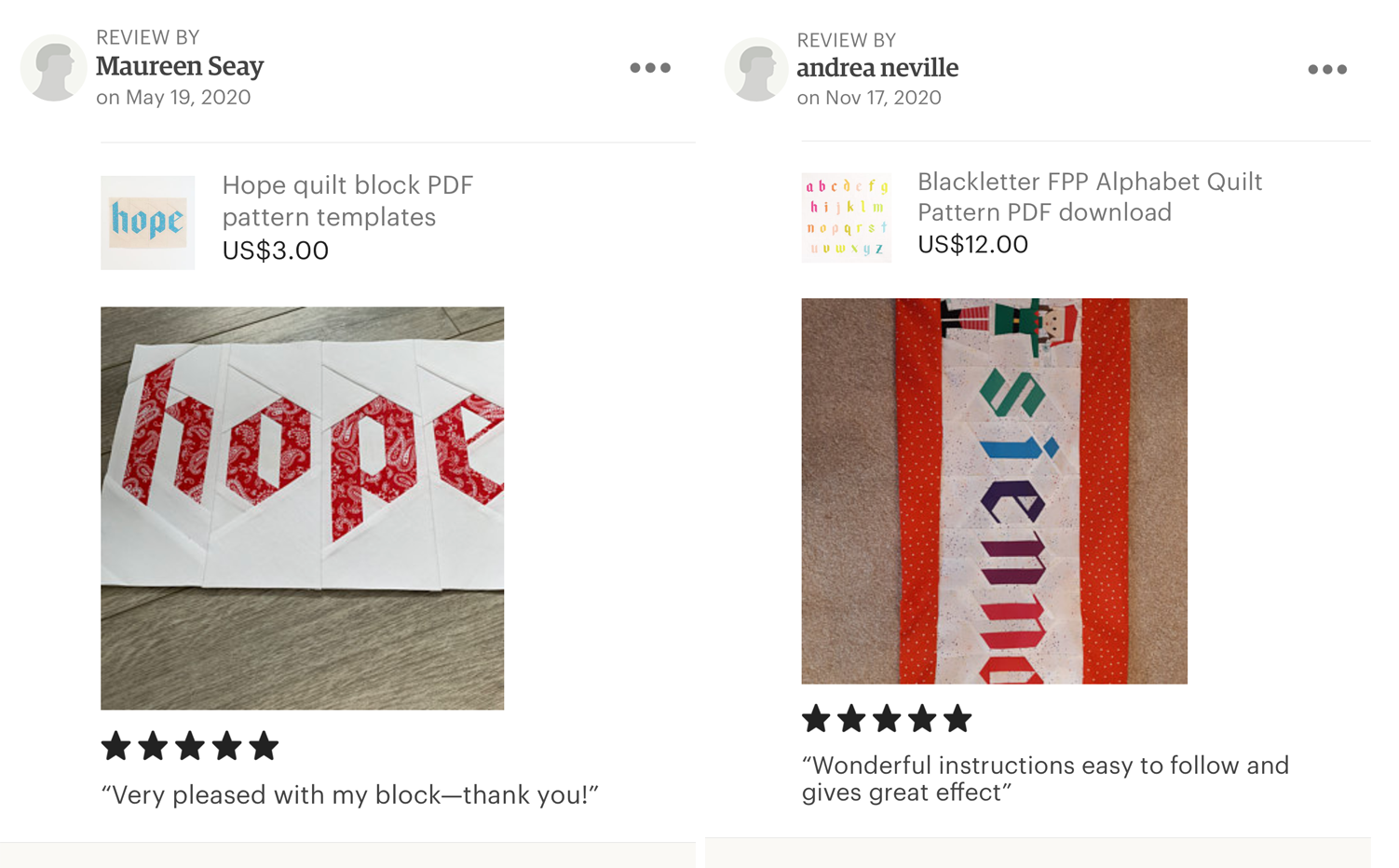Click the first star on andrea's rating

816,718
